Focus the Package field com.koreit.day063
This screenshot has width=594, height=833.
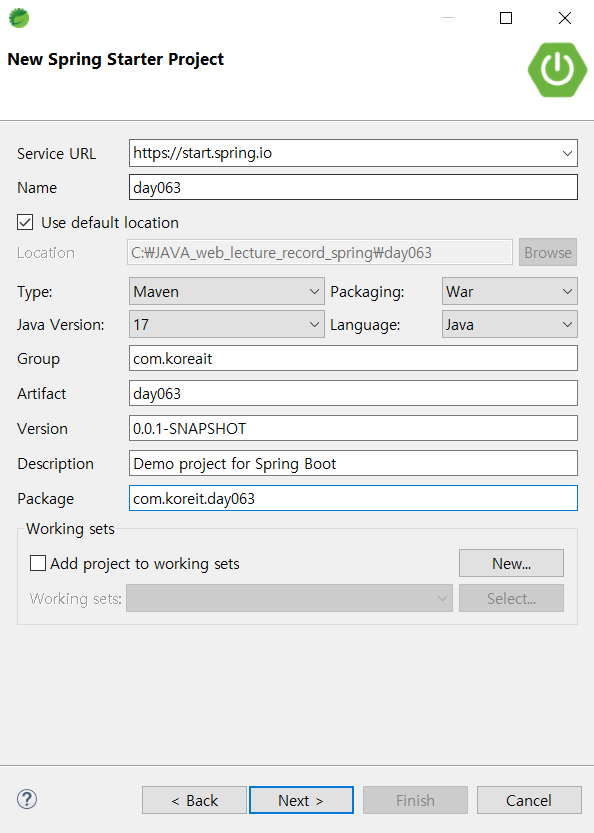coord(353,498)
